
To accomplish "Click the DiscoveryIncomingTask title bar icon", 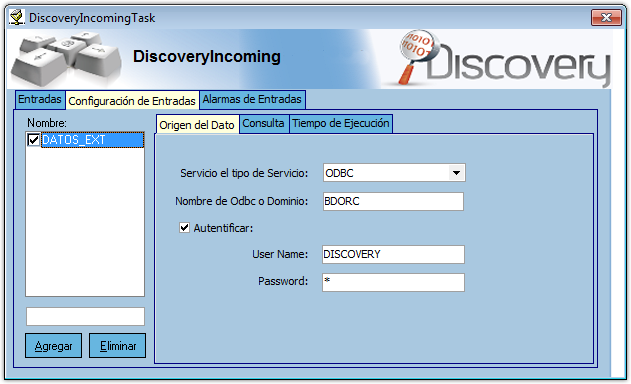I will [17, 18].
